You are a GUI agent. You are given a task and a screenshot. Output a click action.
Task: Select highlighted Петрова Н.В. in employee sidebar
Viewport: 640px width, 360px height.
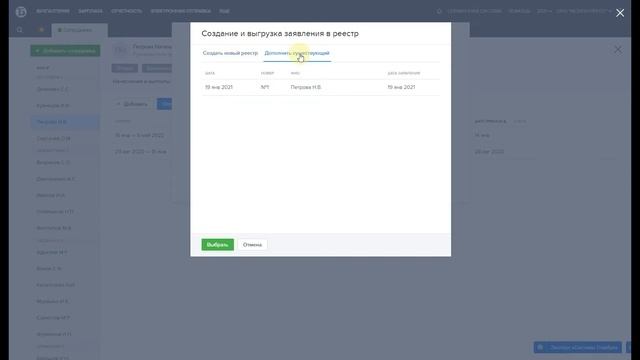65,122
